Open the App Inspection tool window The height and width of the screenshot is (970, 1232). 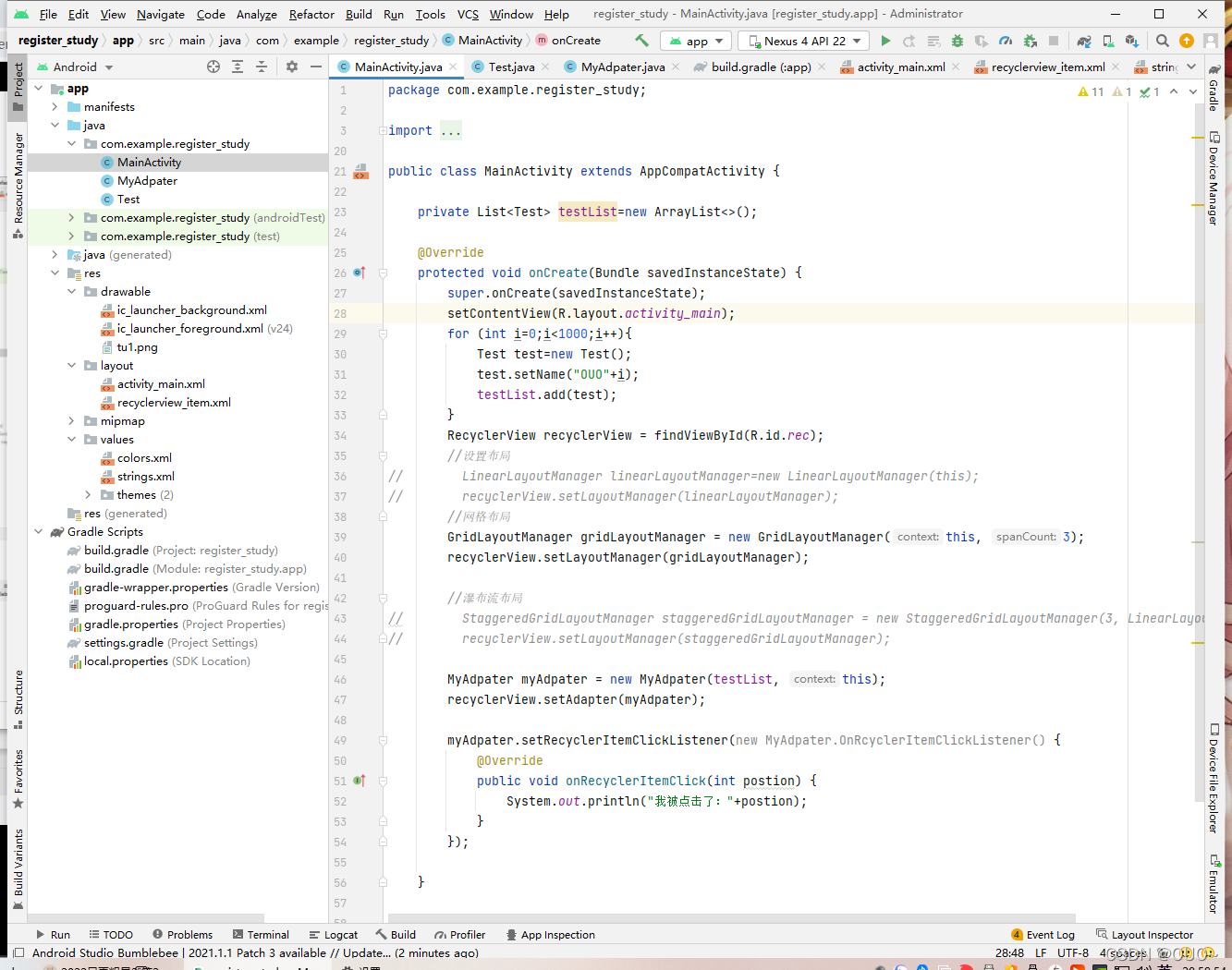(x=549, y=935)
